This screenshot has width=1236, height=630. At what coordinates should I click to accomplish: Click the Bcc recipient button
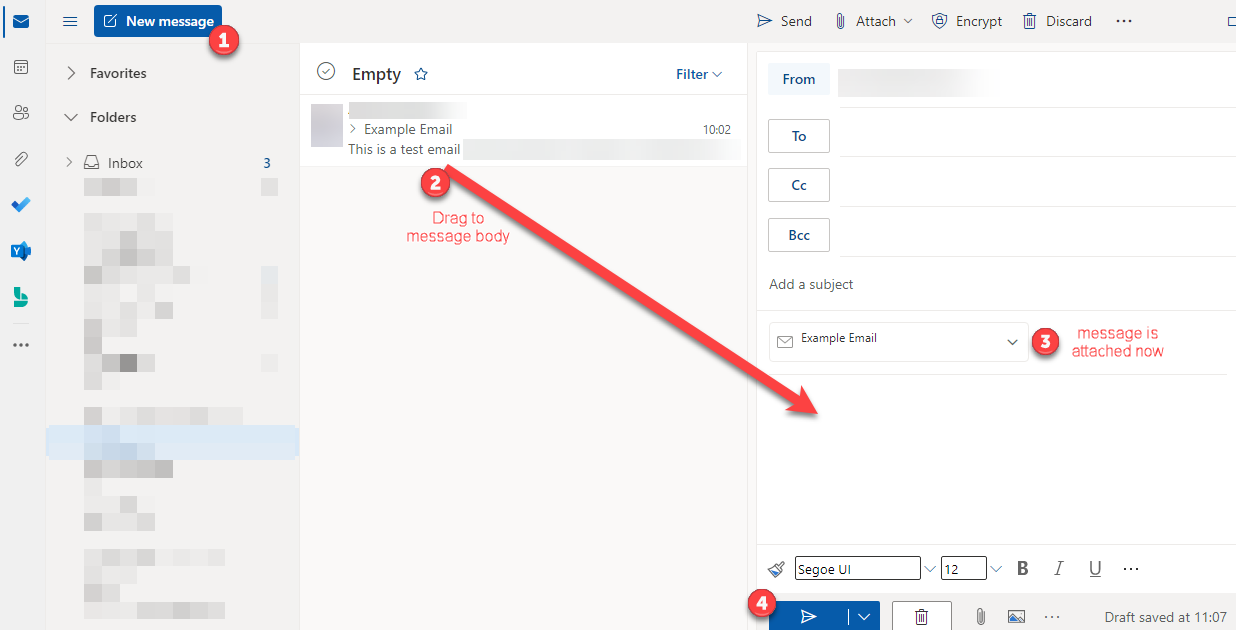pyautogui.click(x=798, y=235)
